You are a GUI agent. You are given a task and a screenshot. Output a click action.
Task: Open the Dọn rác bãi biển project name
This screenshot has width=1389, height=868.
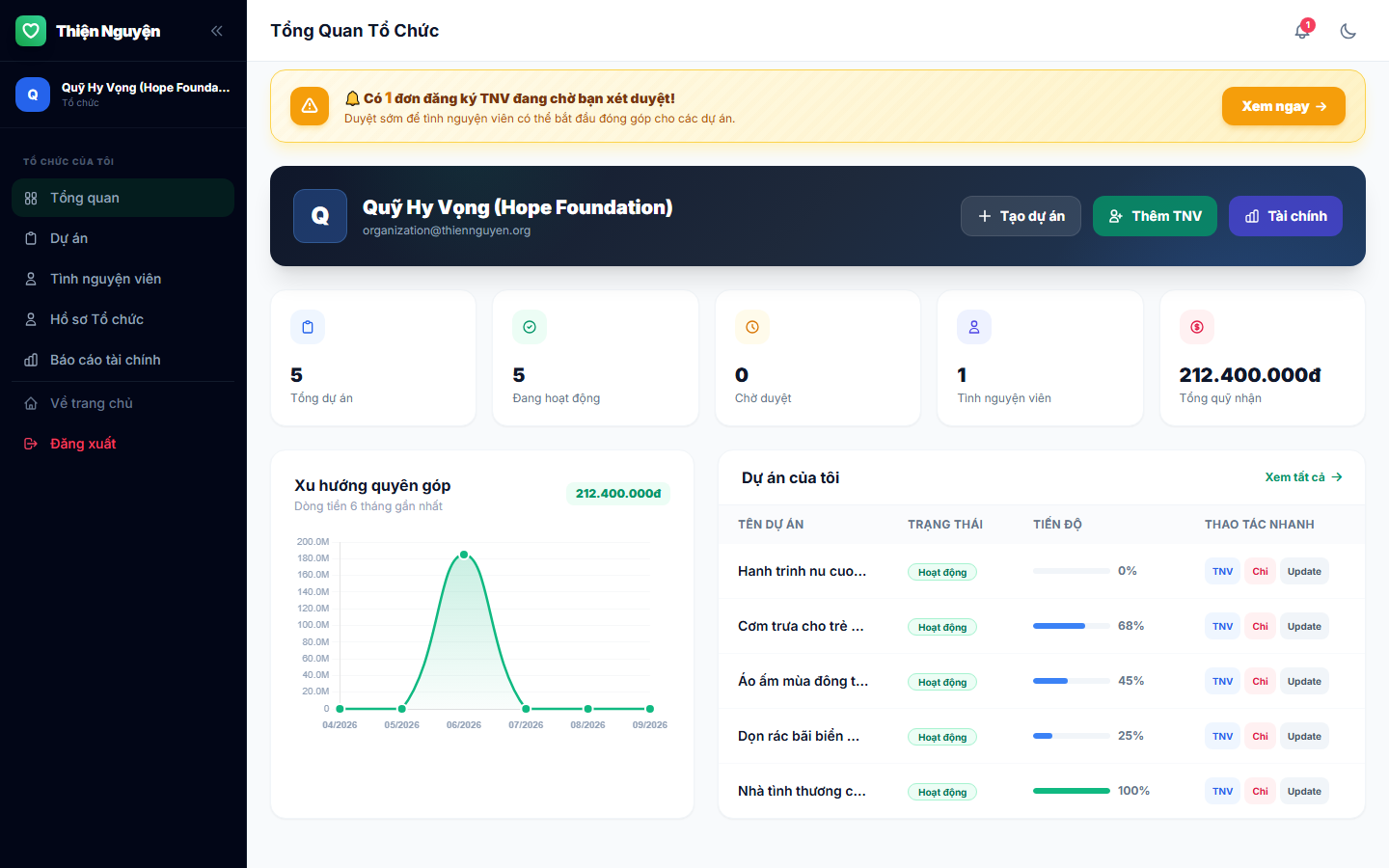[x=799, y=736]
